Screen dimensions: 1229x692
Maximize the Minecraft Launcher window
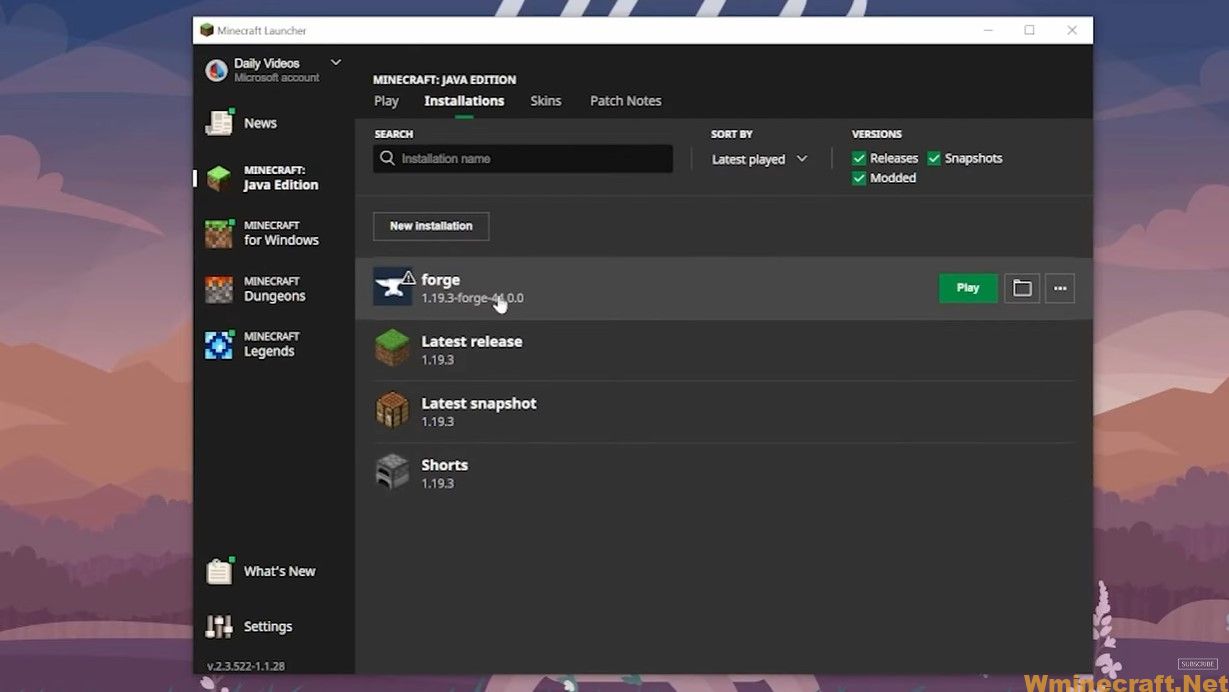[x=1029, y=30]
